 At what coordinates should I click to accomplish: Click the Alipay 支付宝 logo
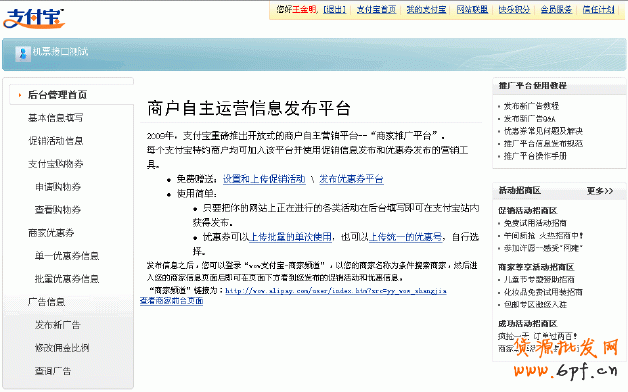34,19
